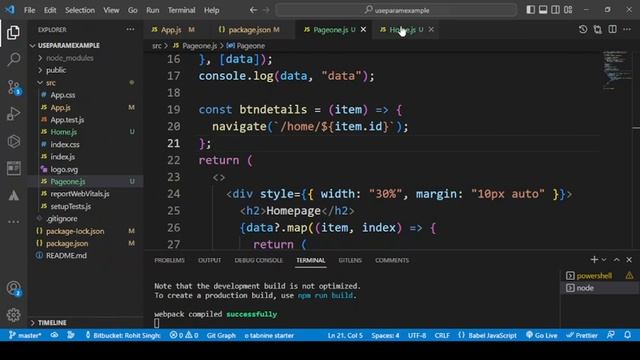The image size is (640, 360).
Task: Select the node terminal instance
Action: coord(599,288)
